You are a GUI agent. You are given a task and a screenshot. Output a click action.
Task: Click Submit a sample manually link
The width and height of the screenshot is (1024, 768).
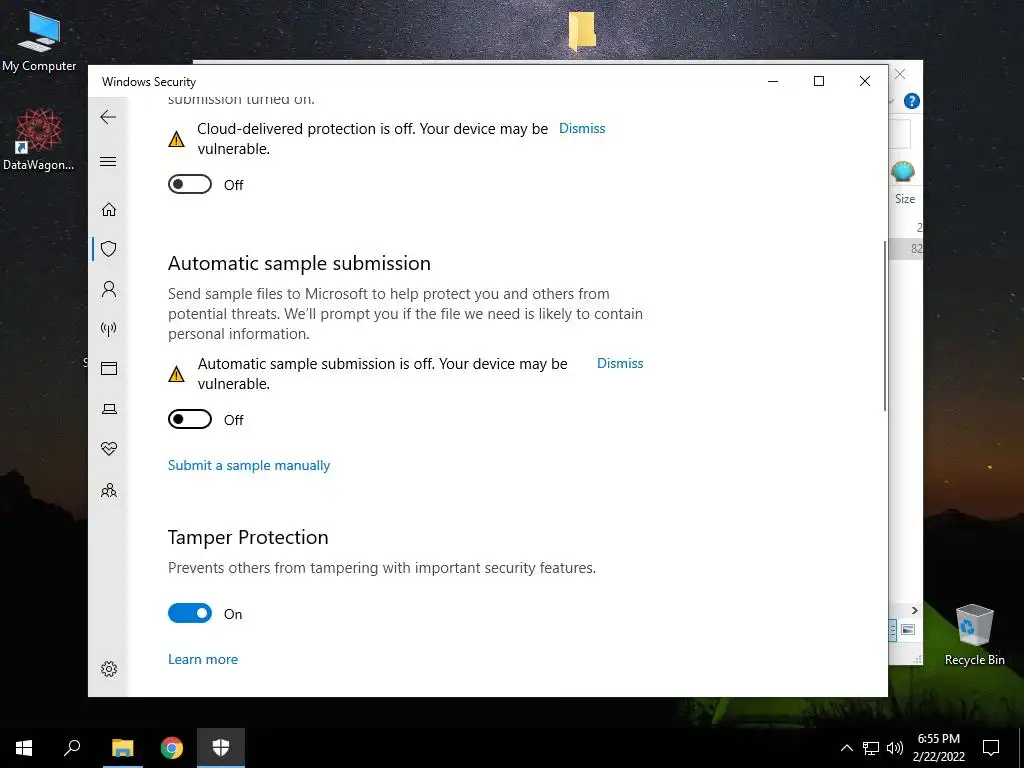249,466
